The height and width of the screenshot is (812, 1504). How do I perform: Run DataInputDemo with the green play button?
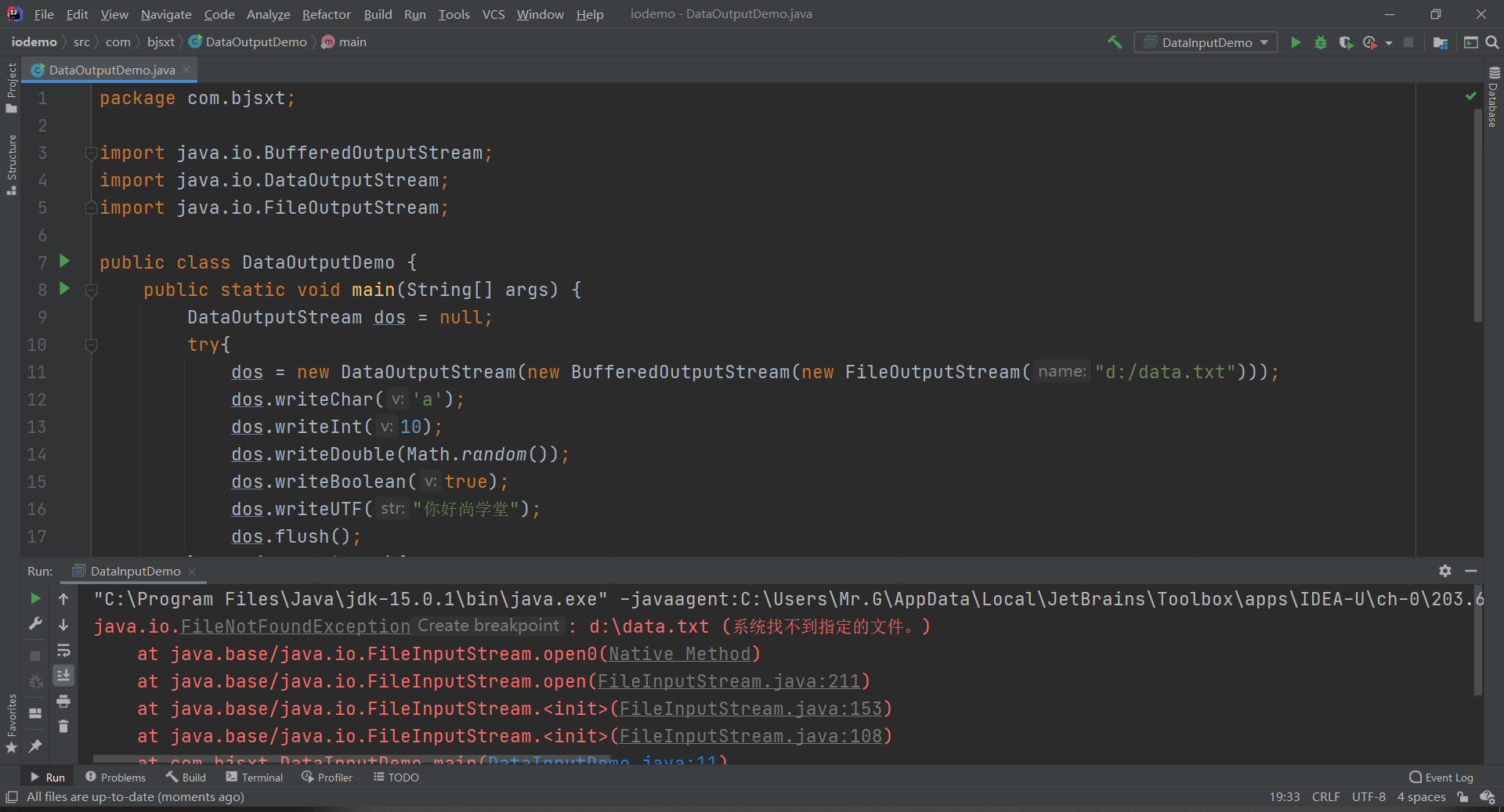tap(1296, 42)
